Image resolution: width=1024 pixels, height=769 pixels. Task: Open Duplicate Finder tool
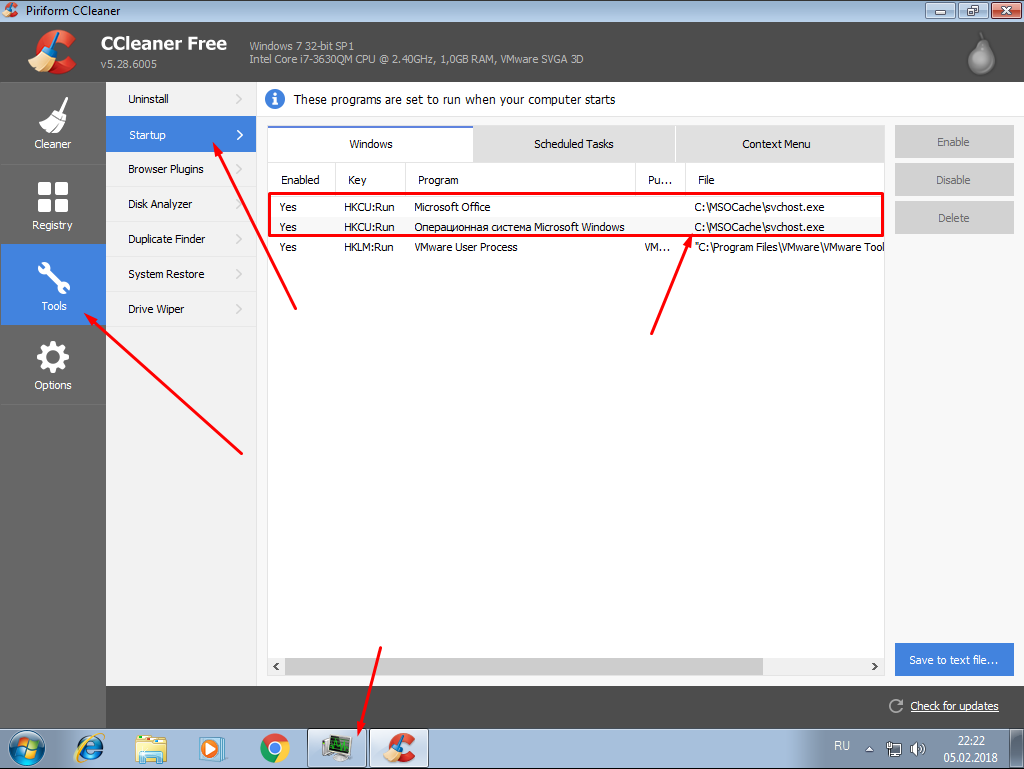tap(181, 239)
